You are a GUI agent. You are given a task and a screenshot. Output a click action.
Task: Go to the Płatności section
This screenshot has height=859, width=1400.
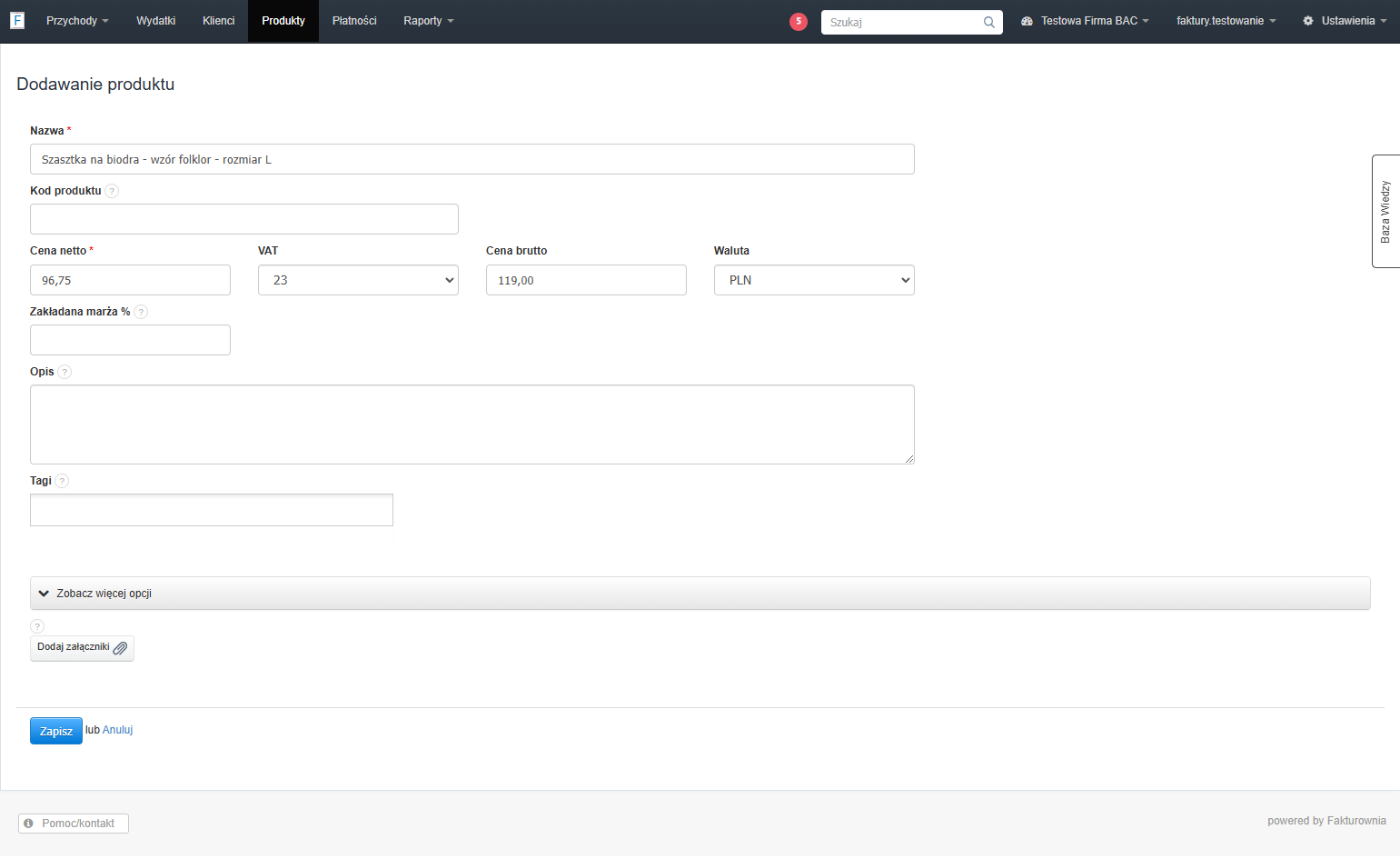pyautogui.click(x=354, y=21)
